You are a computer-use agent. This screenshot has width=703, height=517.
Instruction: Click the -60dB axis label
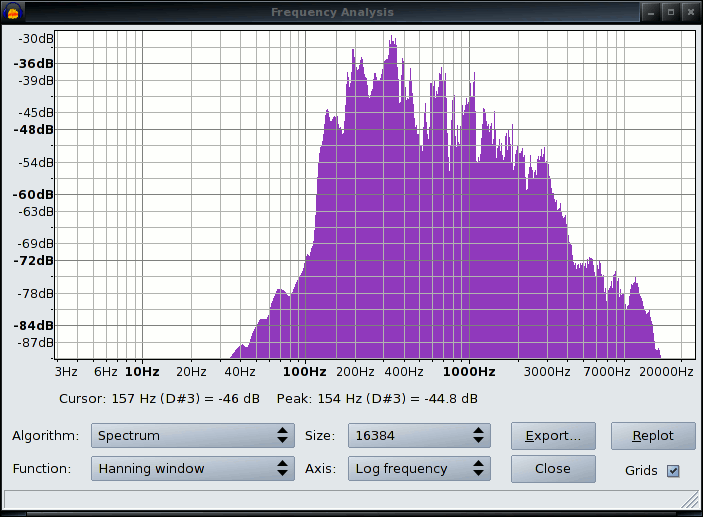tap(33, 195)
